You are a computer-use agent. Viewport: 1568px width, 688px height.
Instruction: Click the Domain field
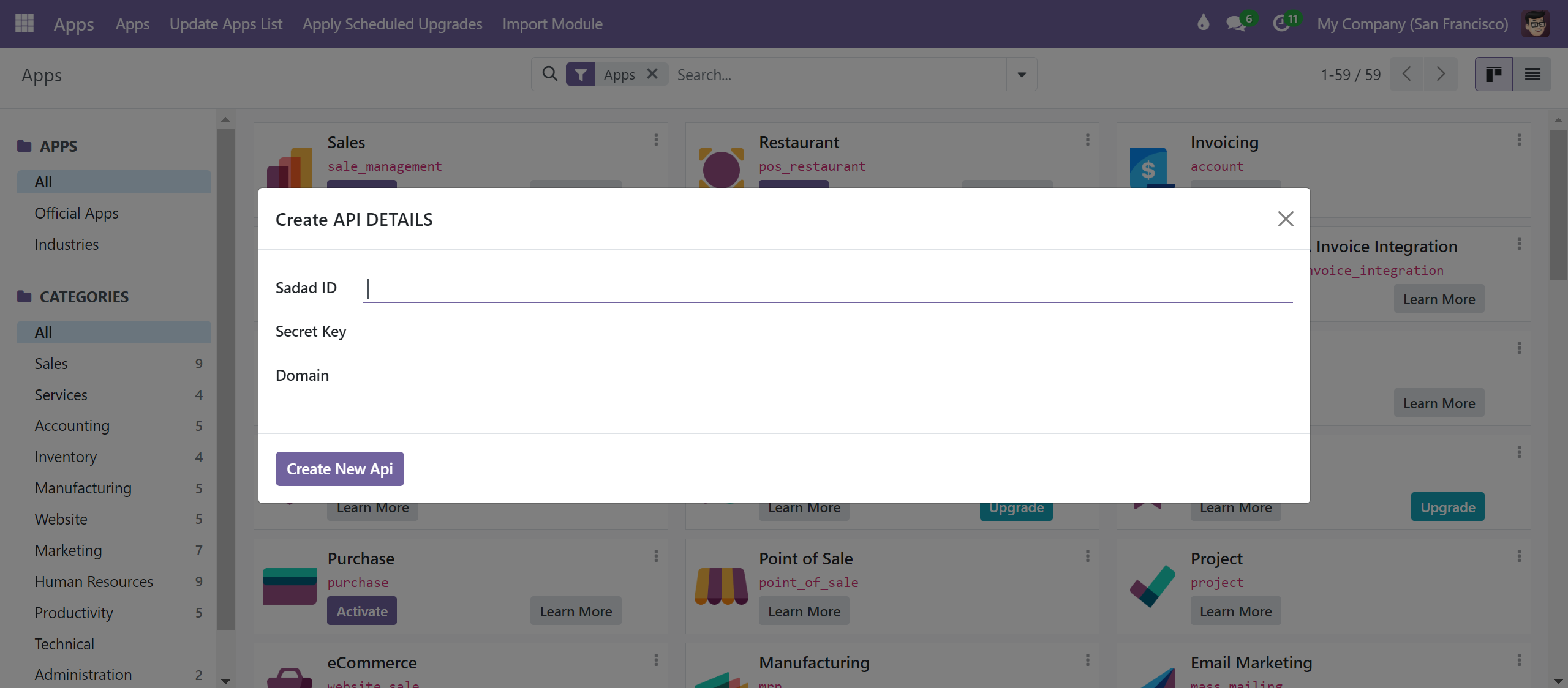828,375
